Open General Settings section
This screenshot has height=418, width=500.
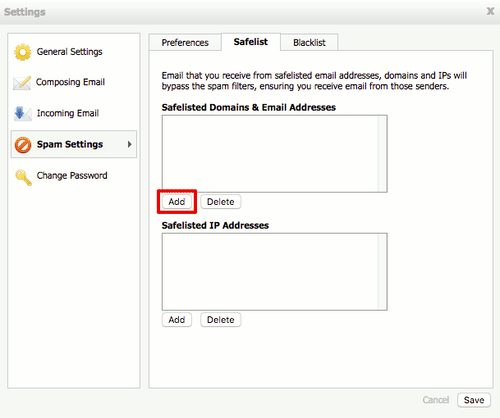pyautogui.click(x=70, y=52)
